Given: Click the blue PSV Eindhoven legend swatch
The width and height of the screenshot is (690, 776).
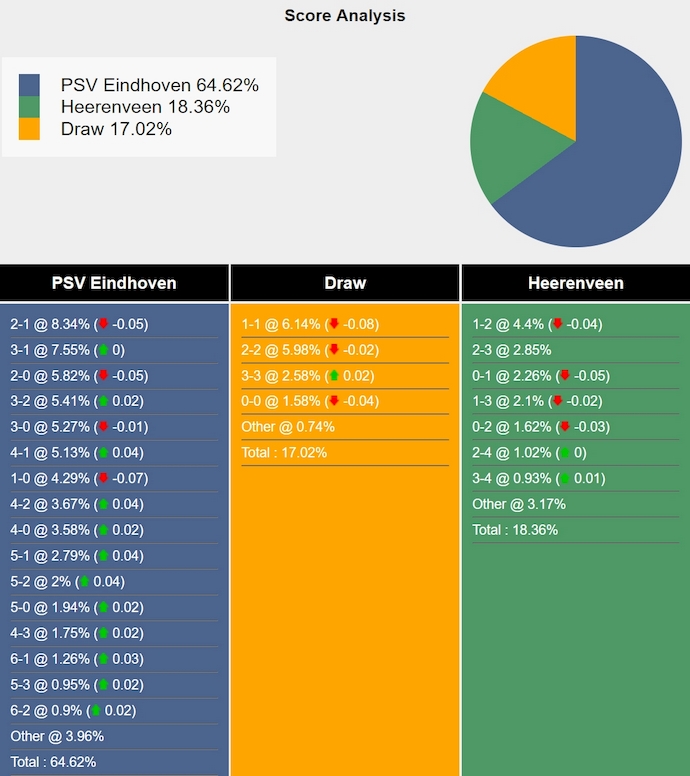Looking at the screenshot, I should [30, 85].
